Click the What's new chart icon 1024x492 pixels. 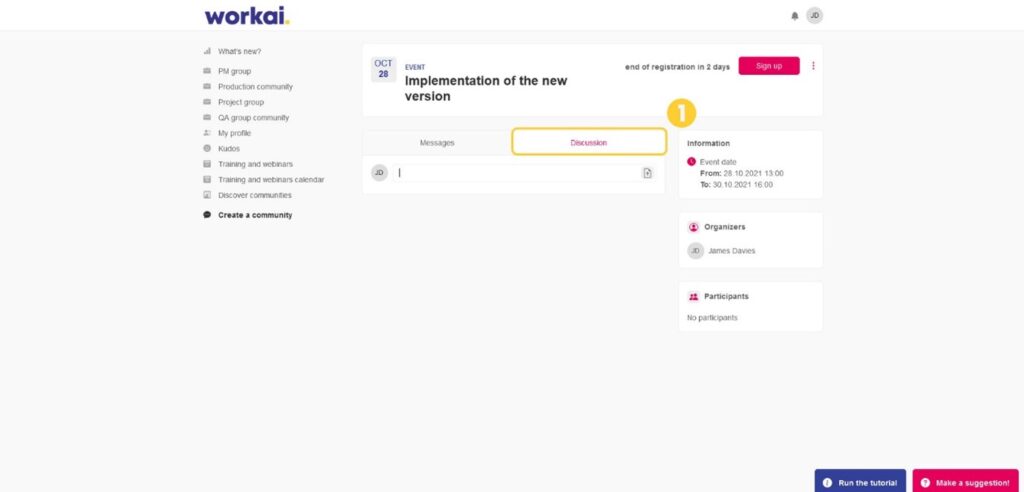pos(207,51)
